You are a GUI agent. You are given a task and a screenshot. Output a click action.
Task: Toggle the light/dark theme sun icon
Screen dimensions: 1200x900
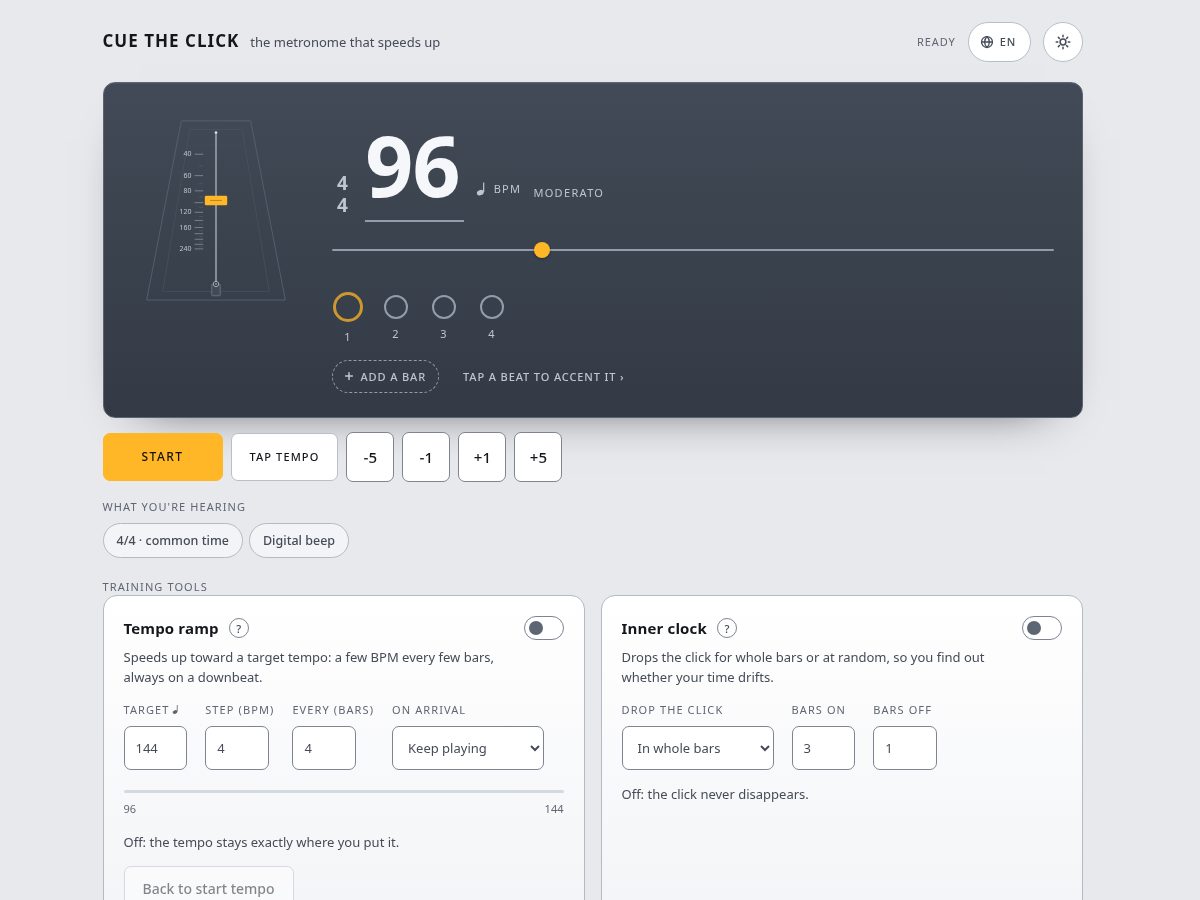(x=1063, y=42)
